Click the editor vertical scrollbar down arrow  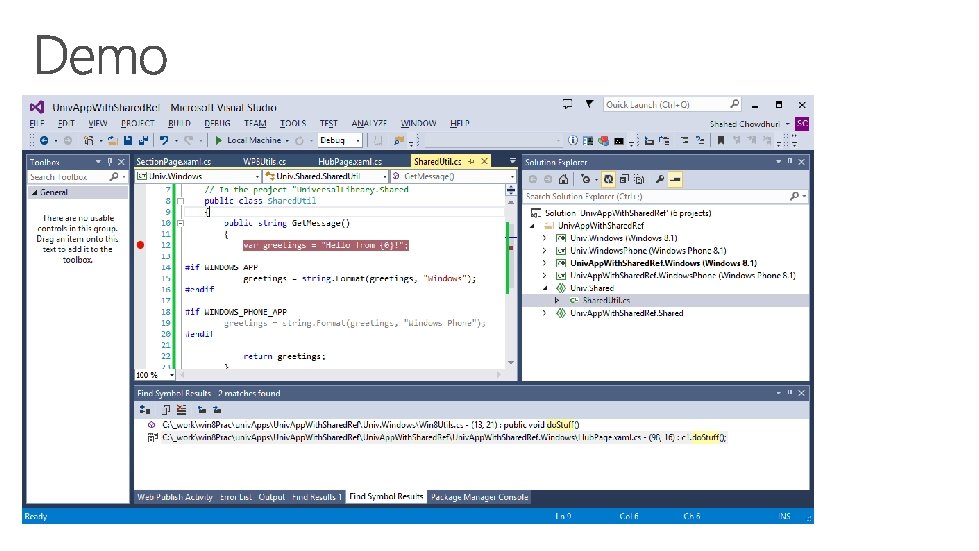click(x=511, y=363)
